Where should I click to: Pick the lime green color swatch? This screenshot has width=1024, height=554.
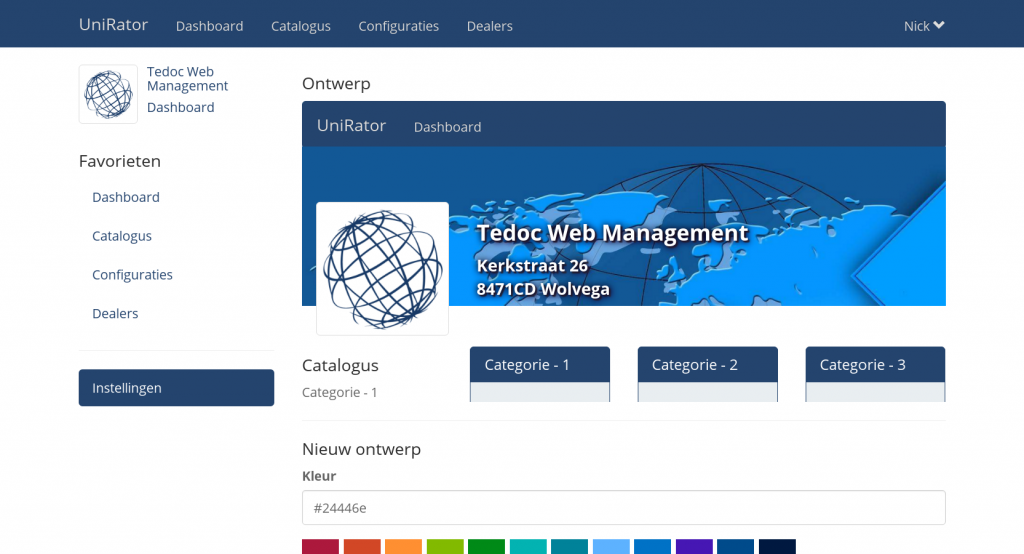(x=445, y=546)
